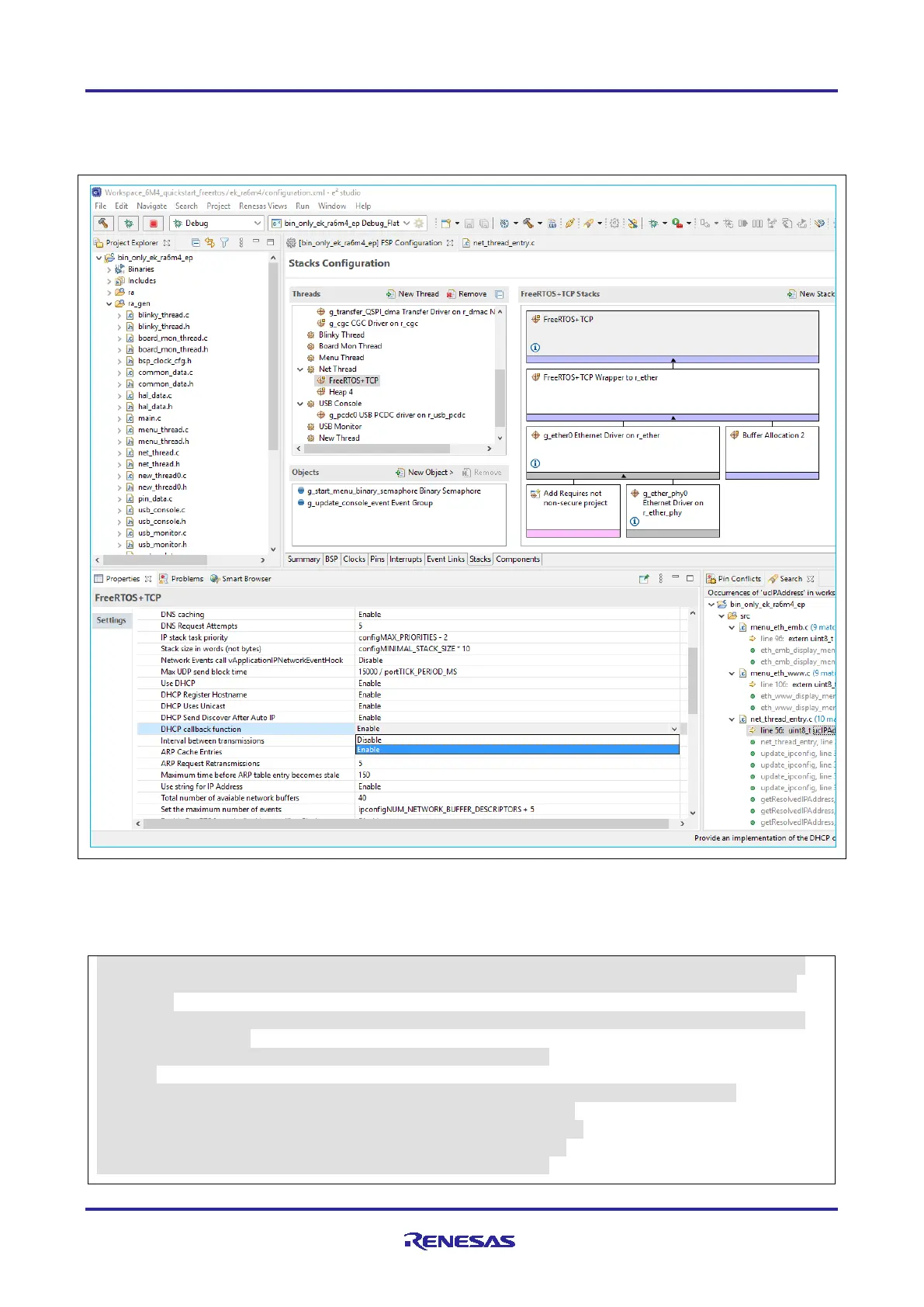This screenshot has height=1307, width=924.
Task: Click the Remove button in Threads panel
Action: pyautogui.click(x=466, y=294)
